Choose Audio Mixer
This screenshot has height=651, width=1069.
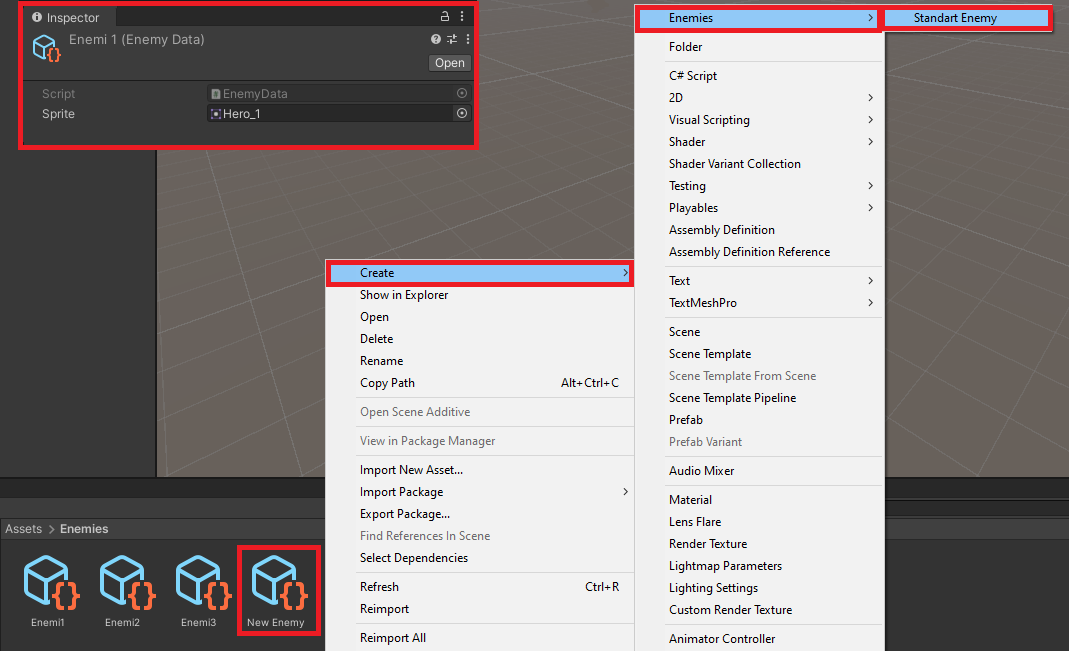coord(759,471)
